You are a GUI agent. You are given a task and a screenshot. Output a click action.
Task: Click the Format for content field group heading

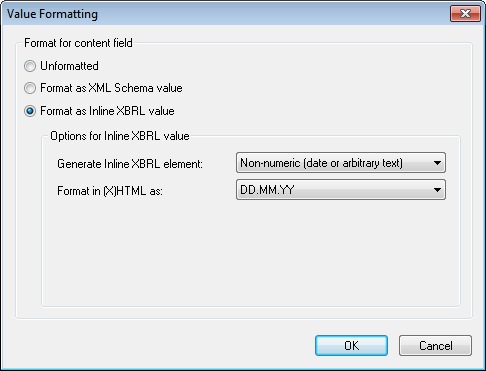(78, 43)
